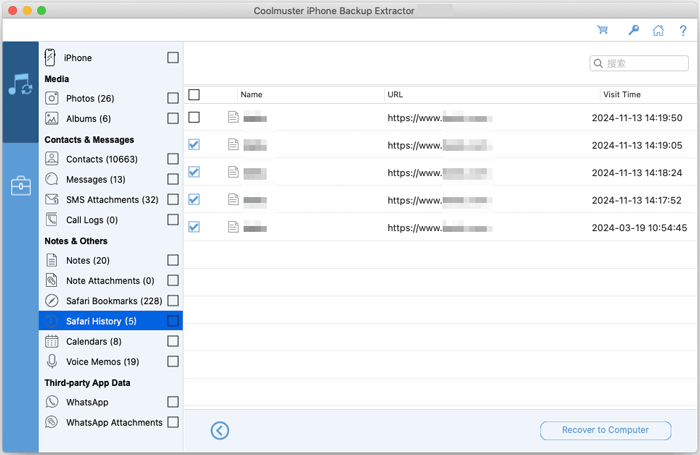This screenshot has height=455, width=700.
Task: Uncheck the 14:18:24 history entry checkbox
Action: click(194, 172)
